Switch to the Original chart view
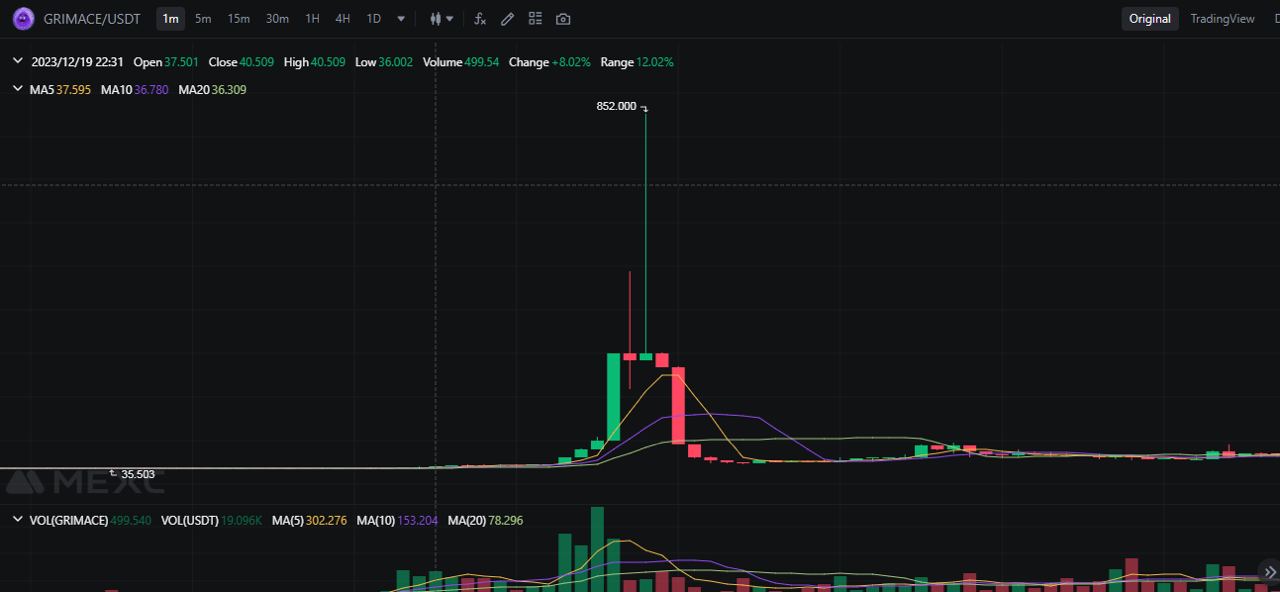 [x=1150, y=19]
